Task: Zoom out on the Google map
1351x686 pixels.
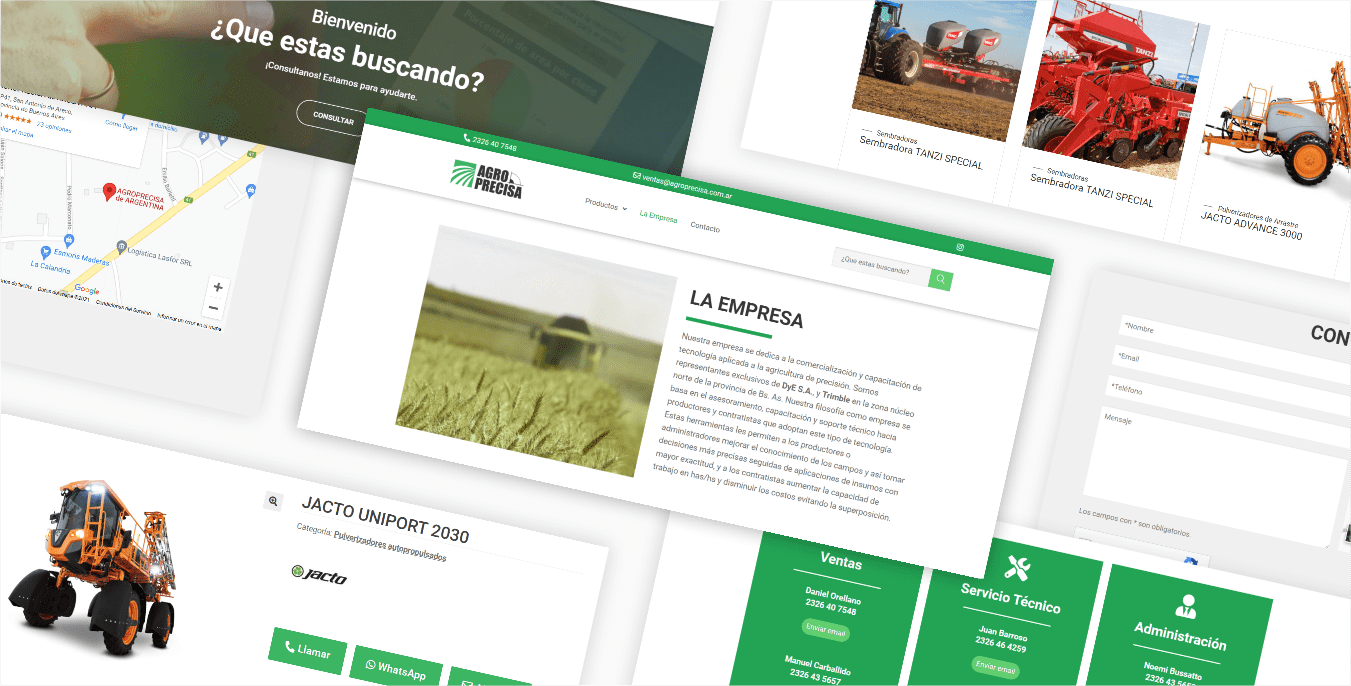Action: click(214, 308)
